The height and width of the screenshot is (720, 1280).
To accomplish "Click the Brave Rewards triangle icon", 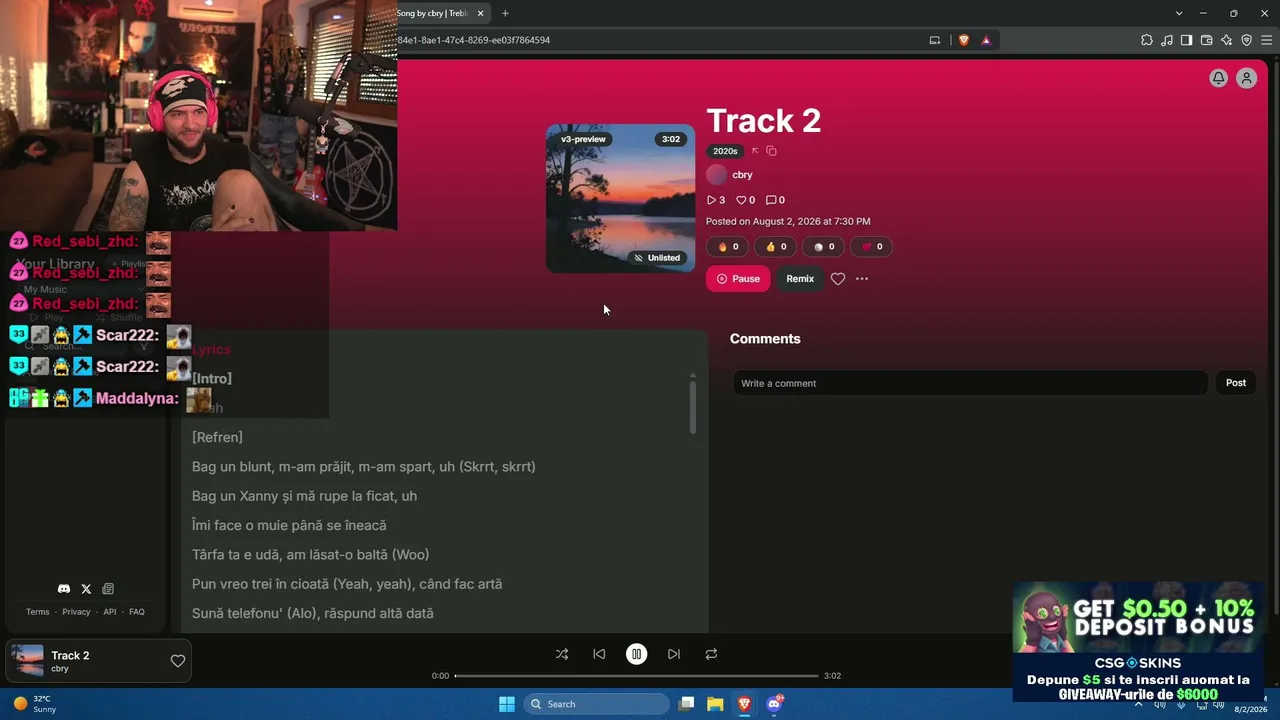I will pos(986,40).
